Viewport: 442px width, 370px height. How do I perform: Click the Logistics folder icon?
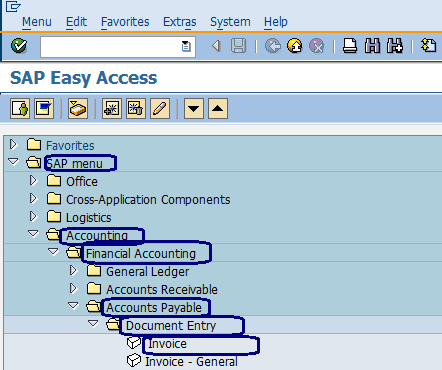[54, 217]
